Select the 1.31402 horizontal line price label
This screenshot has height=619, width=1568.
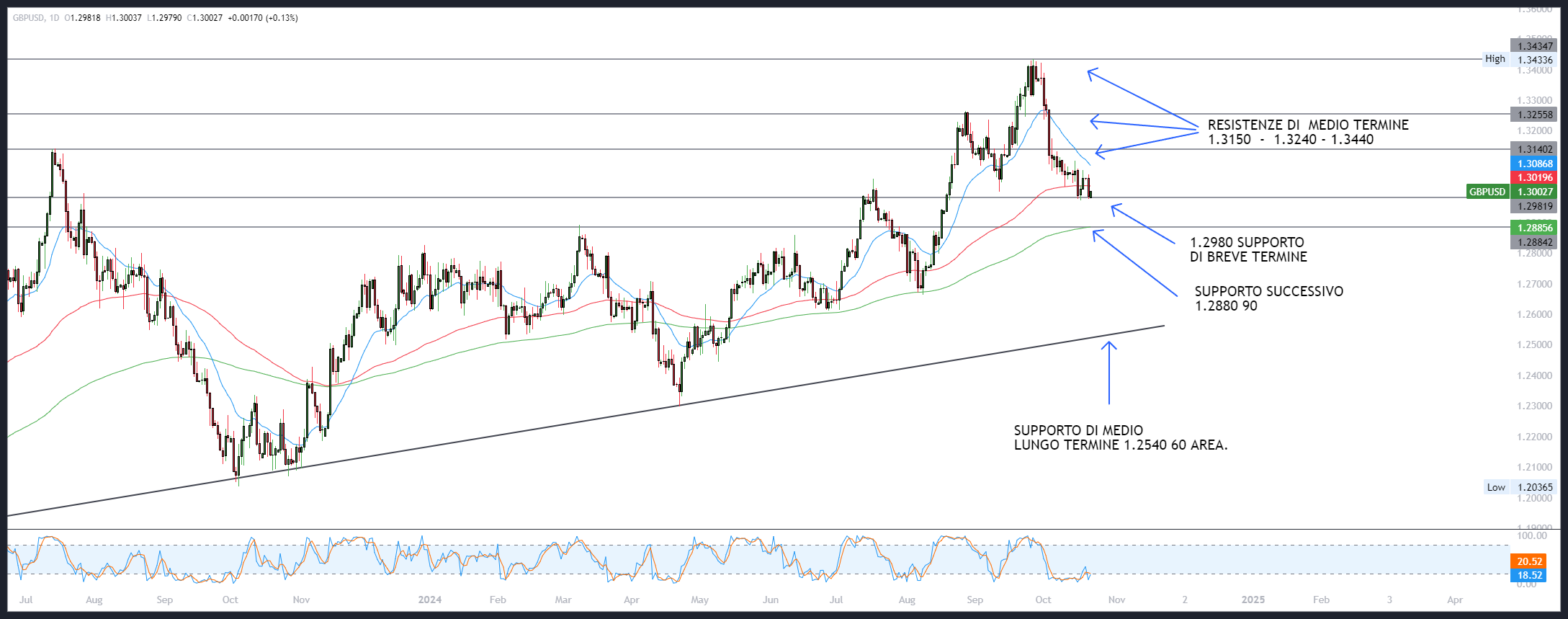(1535, 149)
